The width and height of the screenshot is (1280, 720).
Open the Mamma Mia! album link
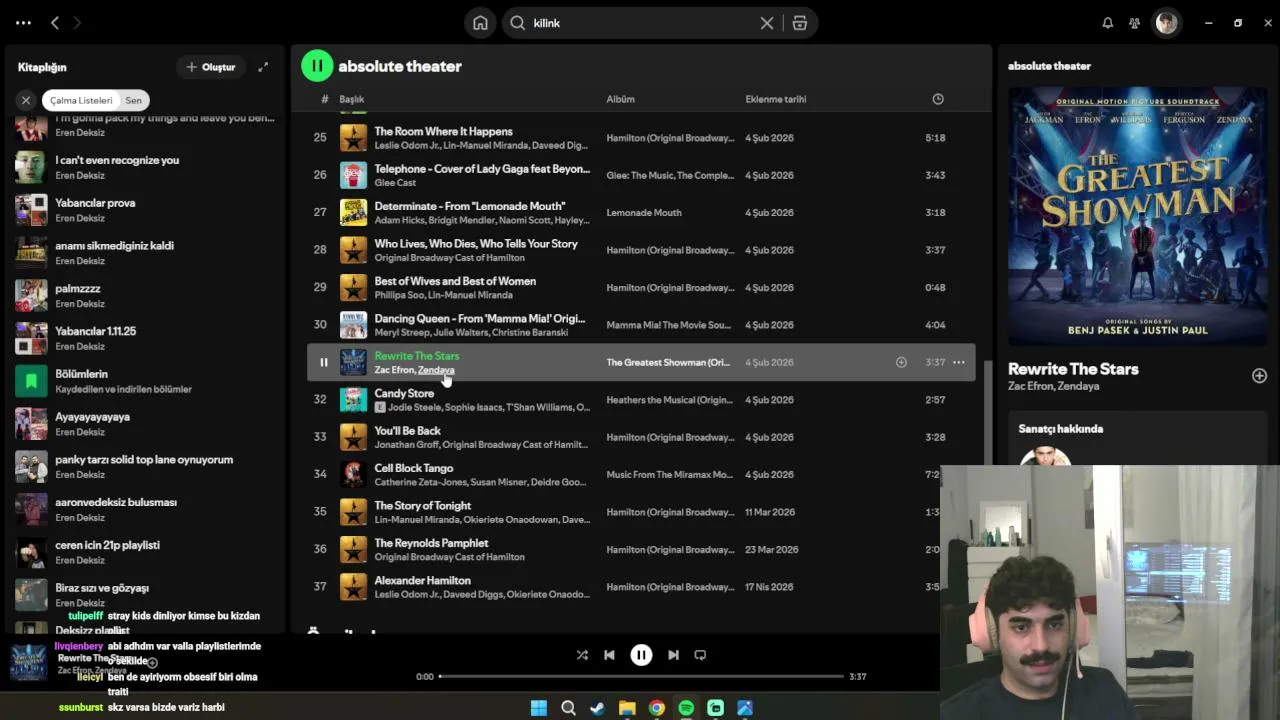(x=669, y=325)
